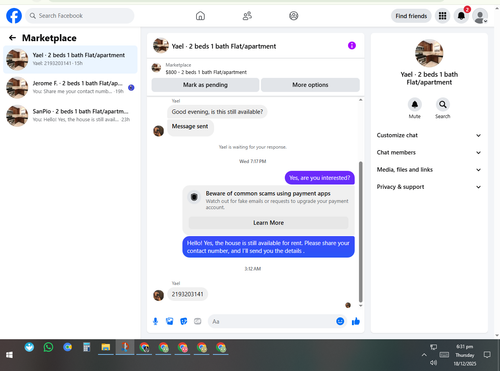Click Mark as pending button

click(x=205, y=85)
